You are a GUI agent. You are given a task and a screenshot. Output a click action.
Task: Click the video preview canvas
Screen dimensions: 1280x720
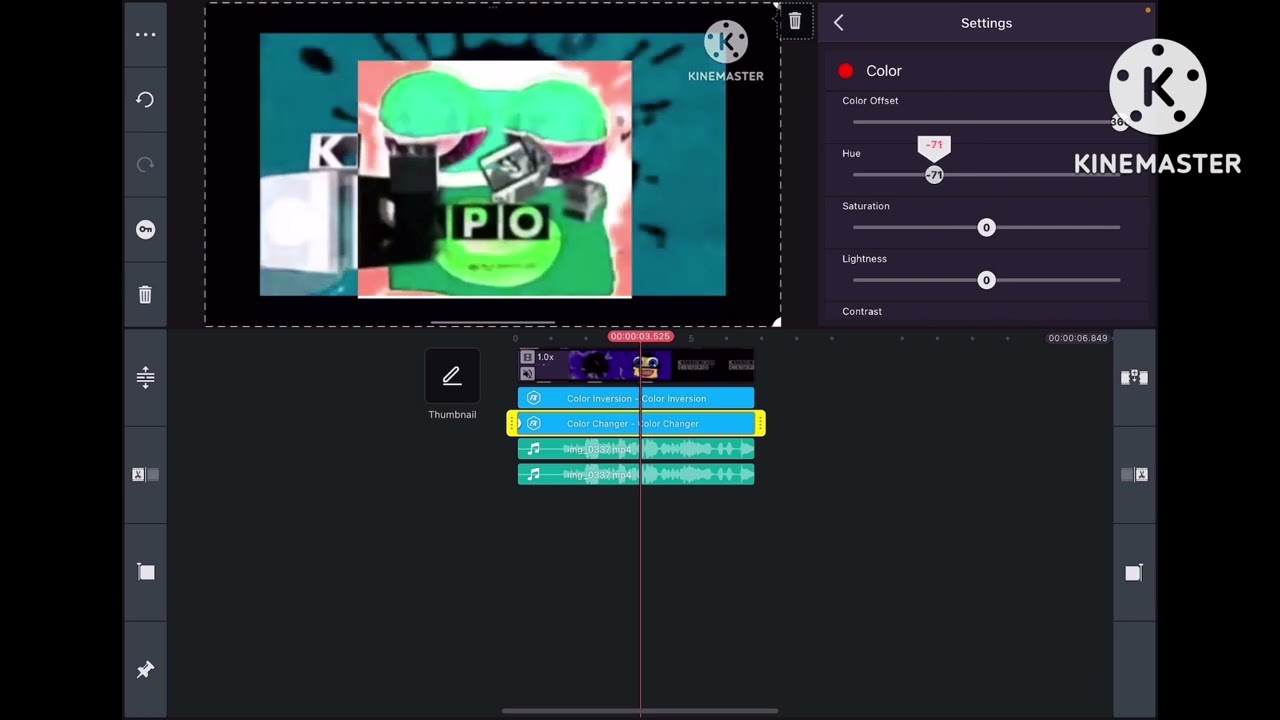493,165
